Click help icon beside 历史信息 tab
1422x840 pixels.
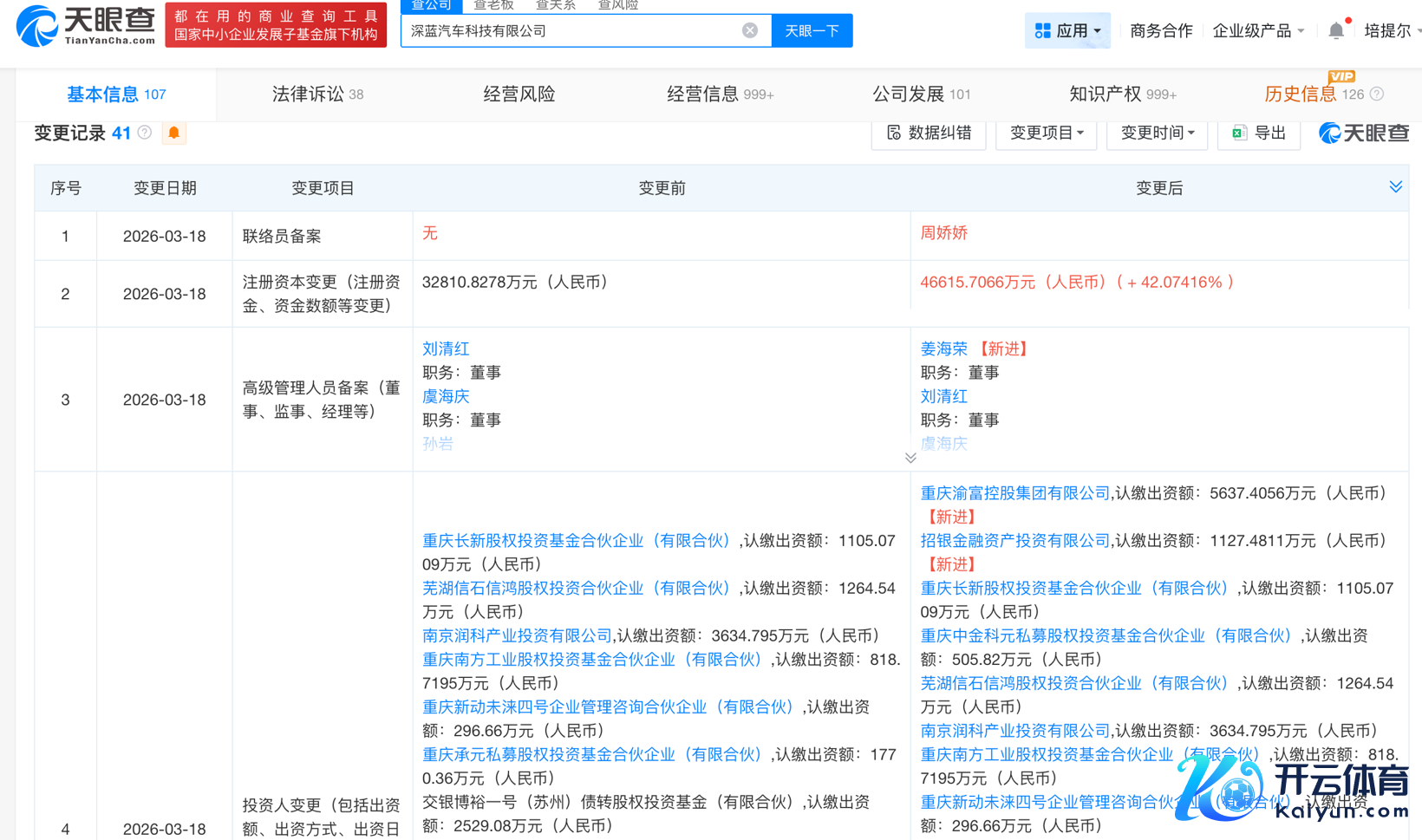pos(1377,94)
